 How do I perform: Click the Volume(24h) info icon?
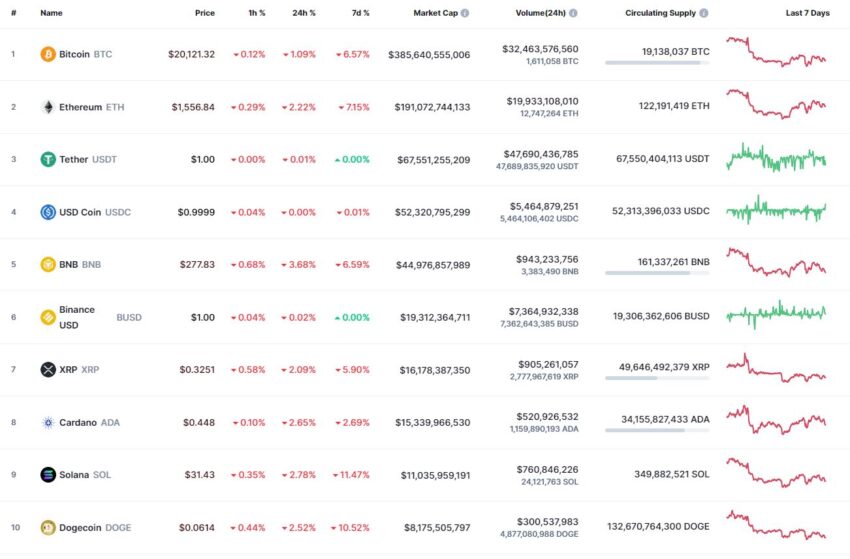coord(573,13)
